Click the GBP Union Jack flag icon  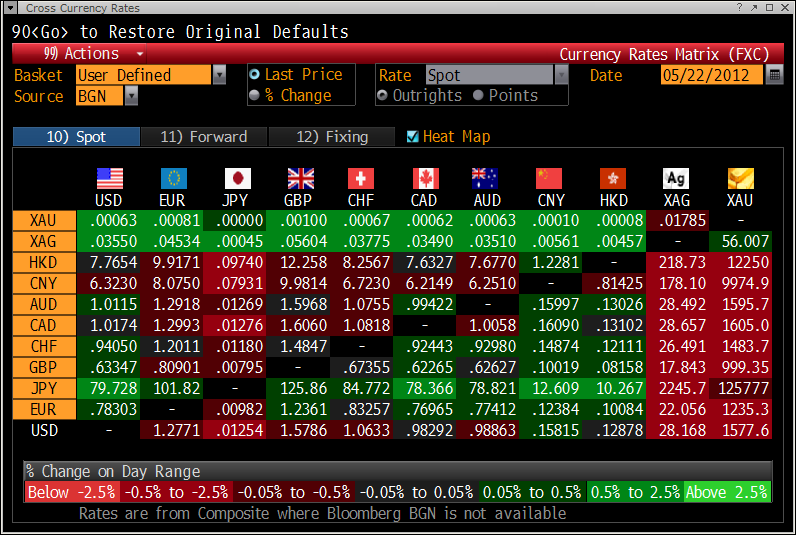click(300, 178)
